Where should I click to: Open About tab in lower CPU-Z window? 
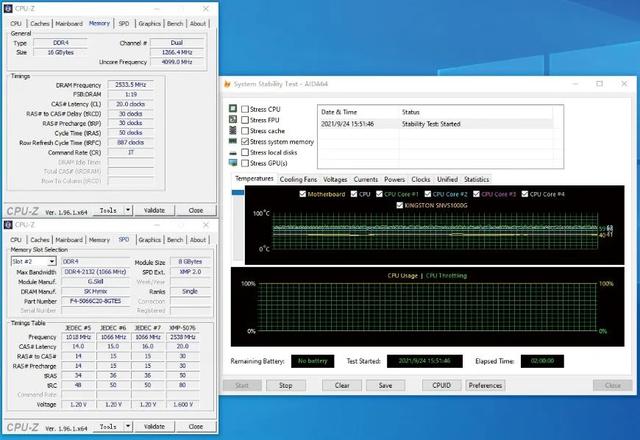198,240
